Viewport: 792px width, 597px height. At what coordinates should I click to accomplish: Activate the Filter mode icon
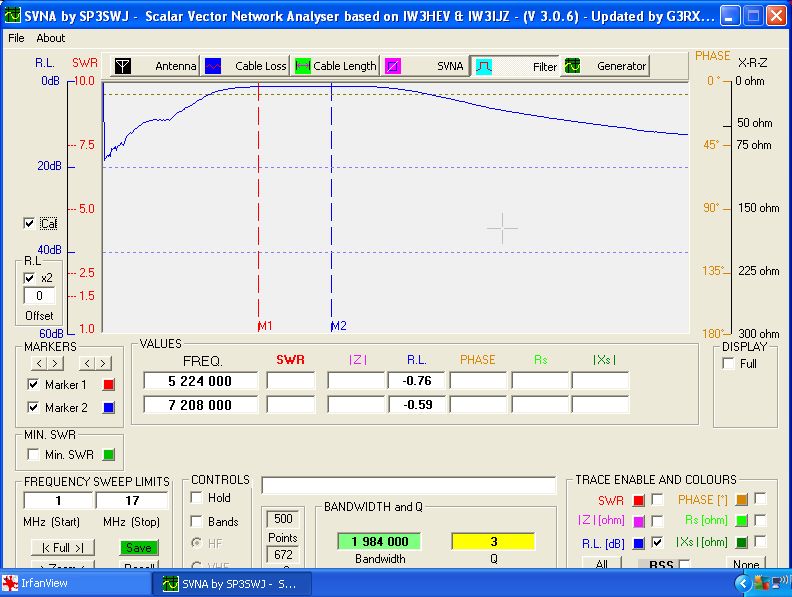(483, 66)
